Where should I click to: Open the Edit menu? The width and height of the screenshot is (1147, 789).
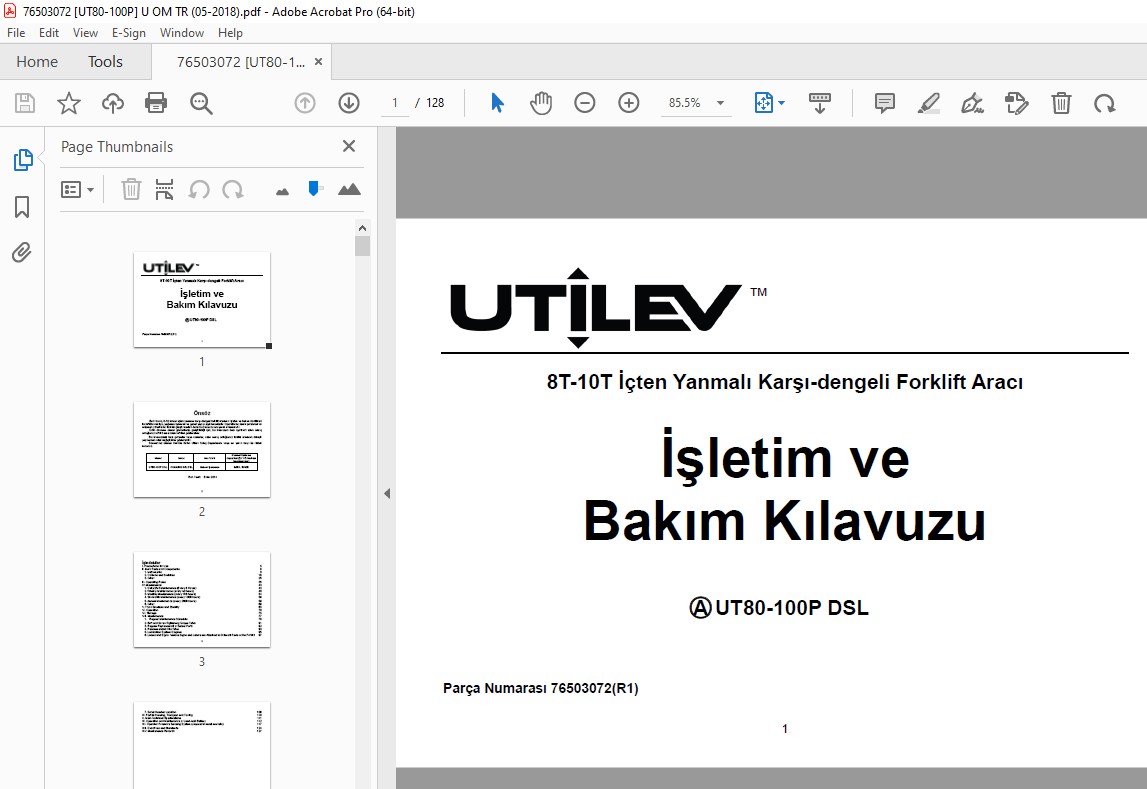(49, 33)
